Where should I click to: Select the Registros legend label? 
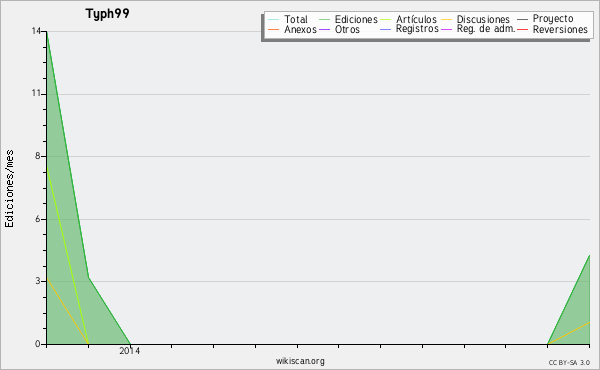[417, 29]
